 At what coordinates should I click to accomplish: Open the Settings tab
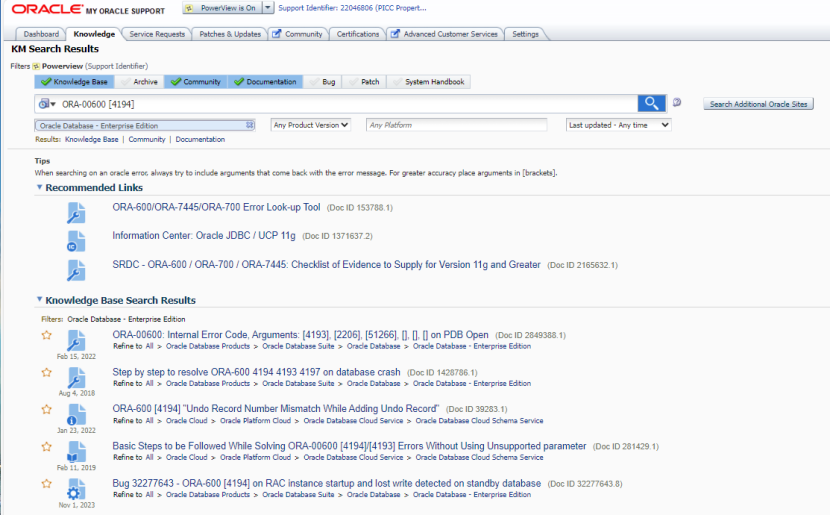click(525, 34)
